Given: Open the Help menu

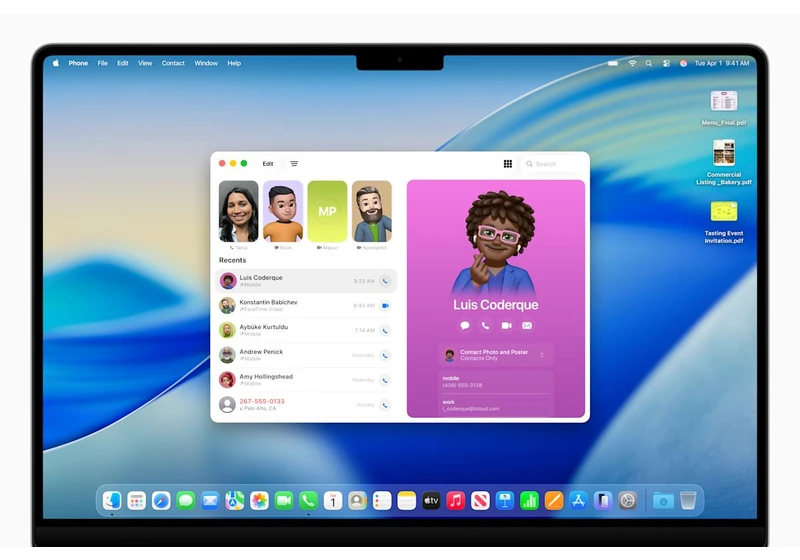Looking at the screenshot, I should (234, 63).
